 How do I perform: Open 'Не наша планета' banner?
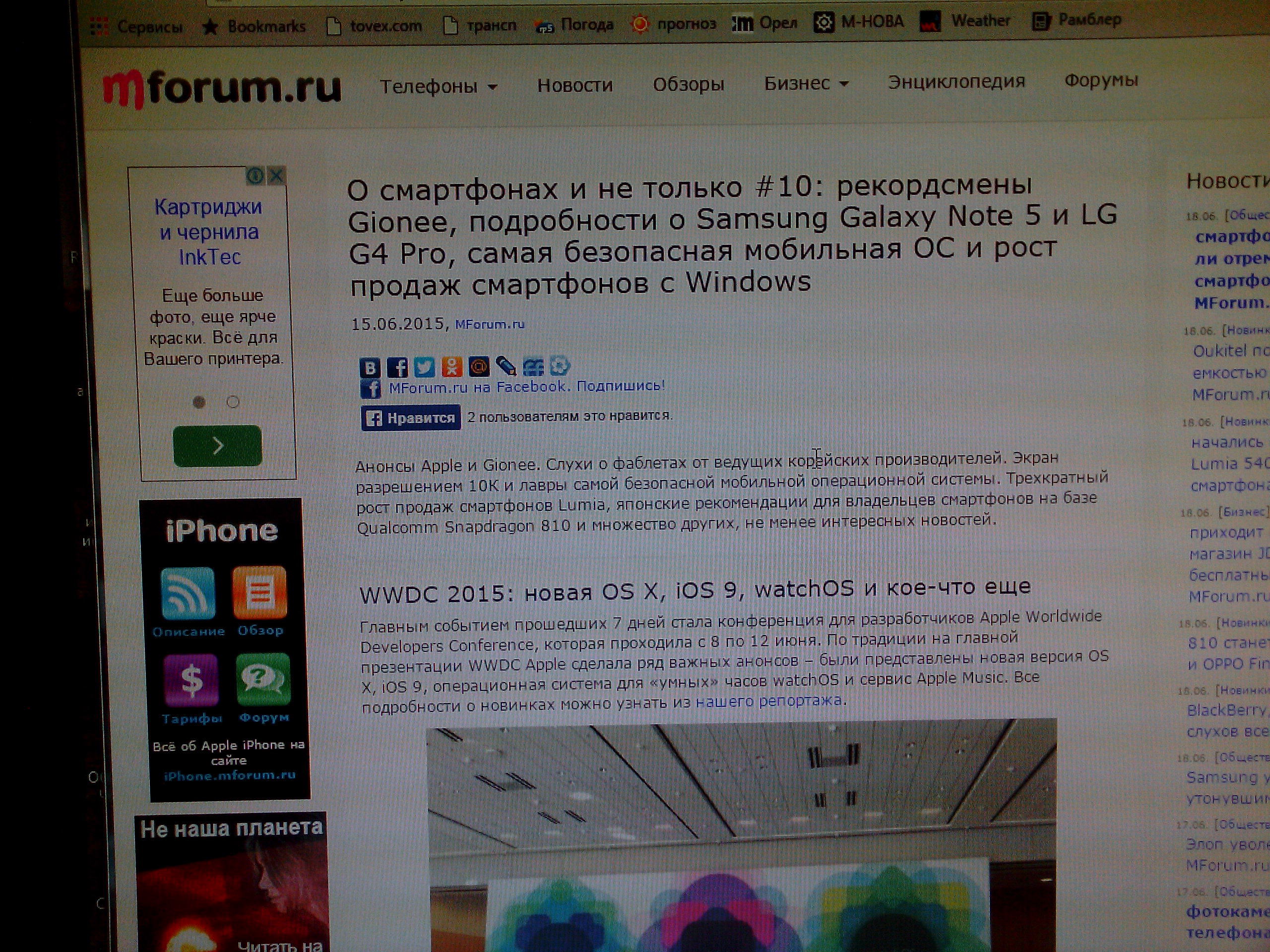coord(231,882)
